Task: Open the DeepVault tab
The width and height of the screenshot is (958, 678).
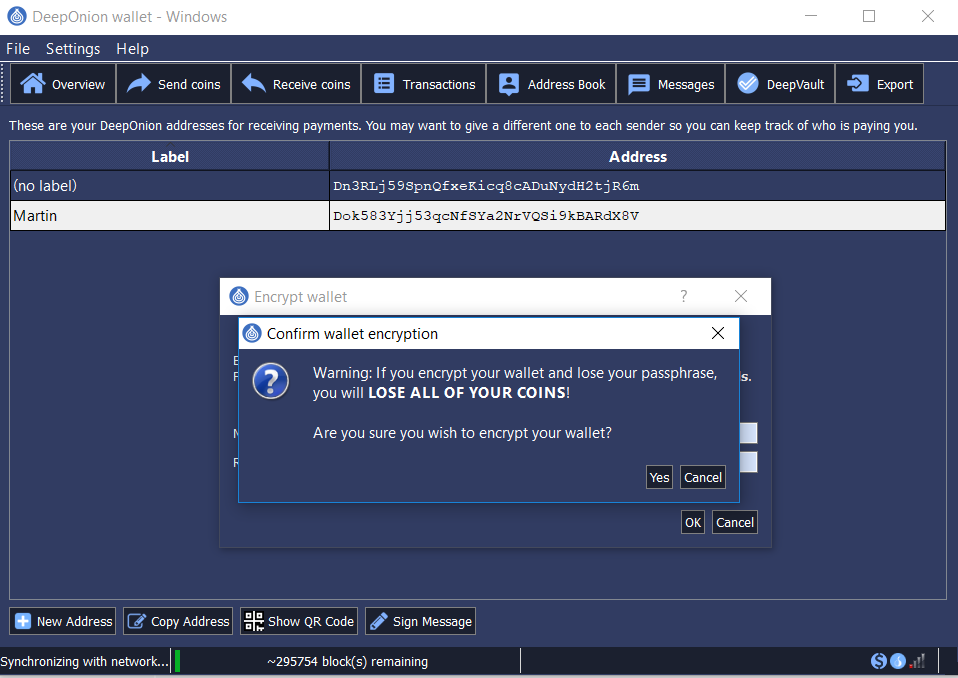Action: pos(780,84)
